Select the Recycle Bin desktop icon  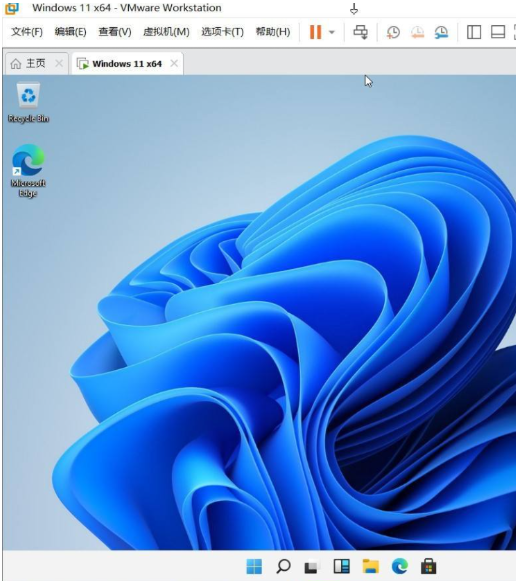[x=28, y=102]
